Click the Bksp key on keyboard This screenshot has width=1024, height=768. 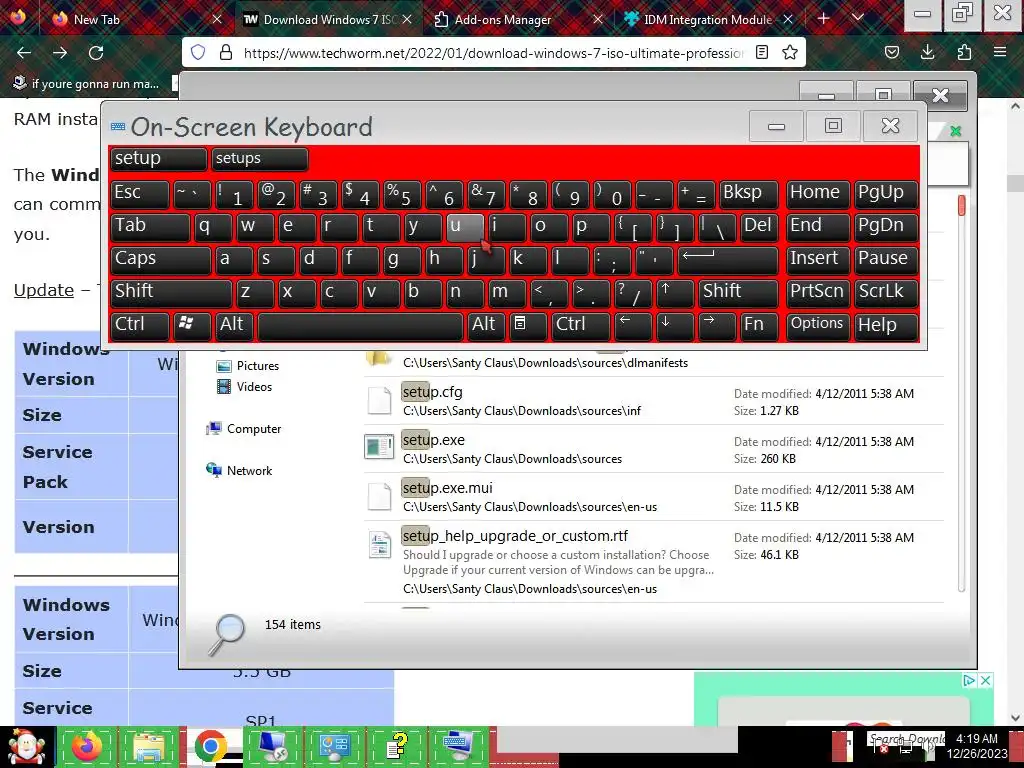pyautogui.click(x=748, y=193)
